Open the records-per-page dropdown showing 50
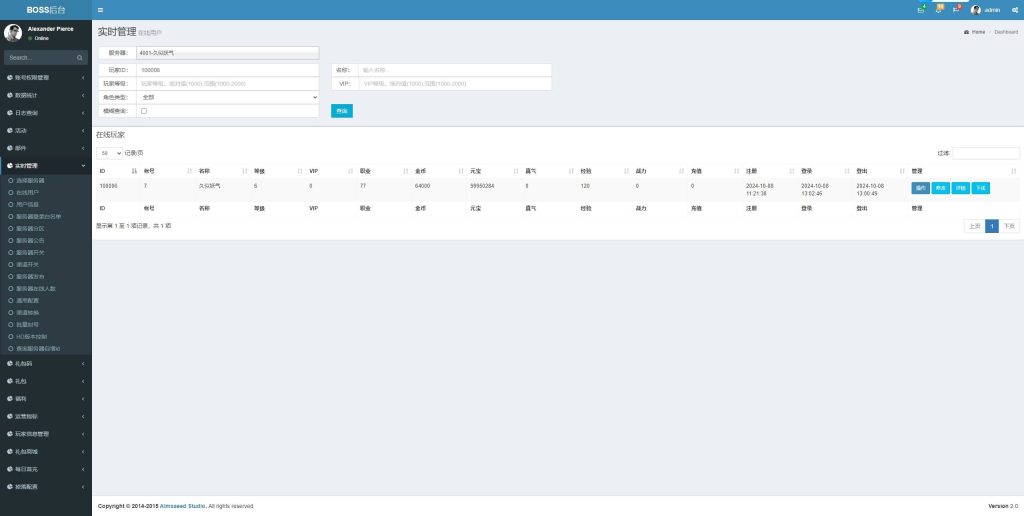 [109, 153]
